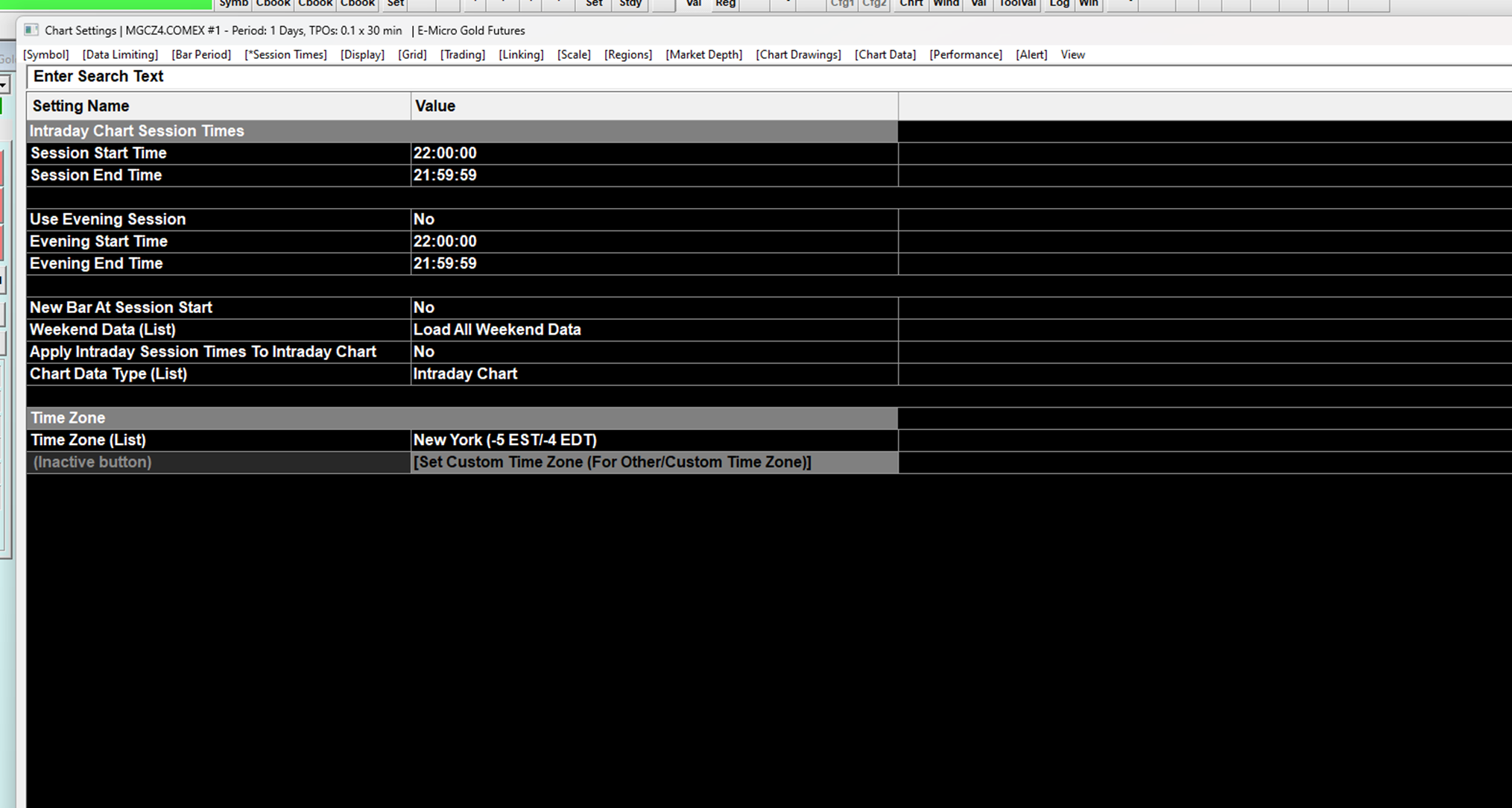Open the View menu
Viewport: 1512px width, 808px height.
[1072, 54]
